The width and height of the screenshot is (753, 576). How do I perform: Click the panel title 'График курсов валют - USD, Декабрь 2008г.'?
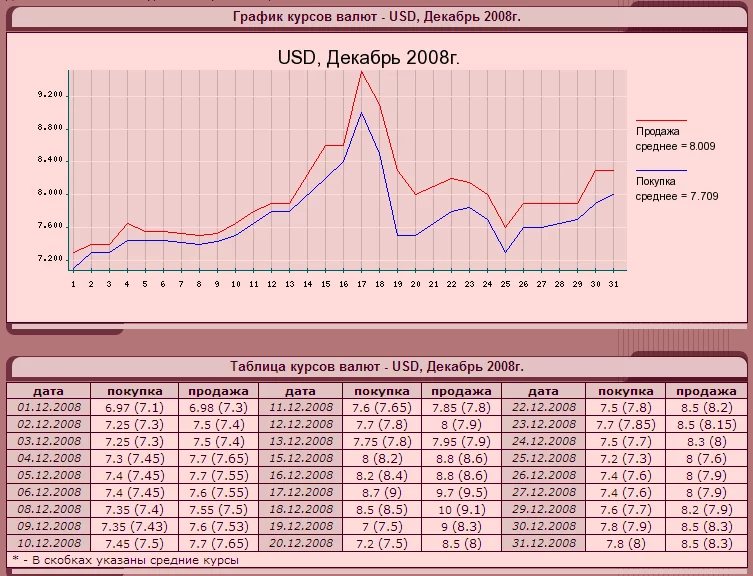point(377,17)
